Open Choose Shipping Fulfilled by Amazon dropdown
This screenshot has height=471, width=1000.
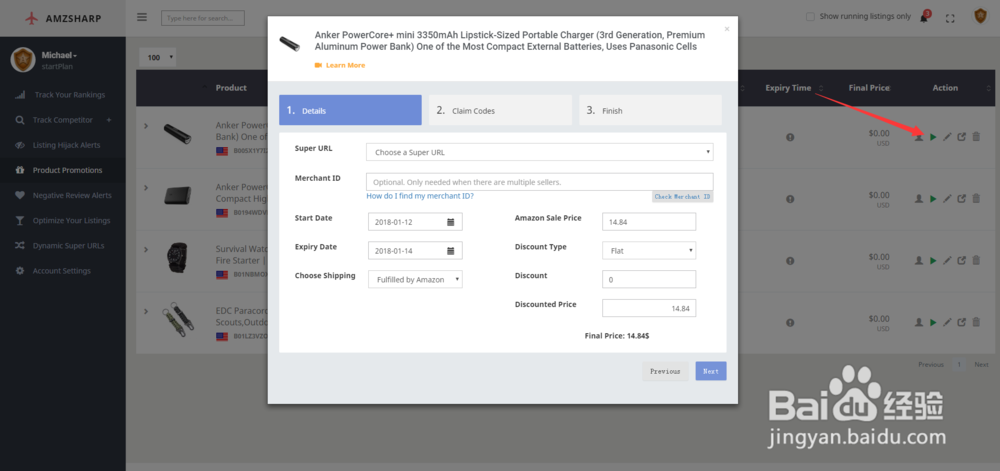pos(415,279)
